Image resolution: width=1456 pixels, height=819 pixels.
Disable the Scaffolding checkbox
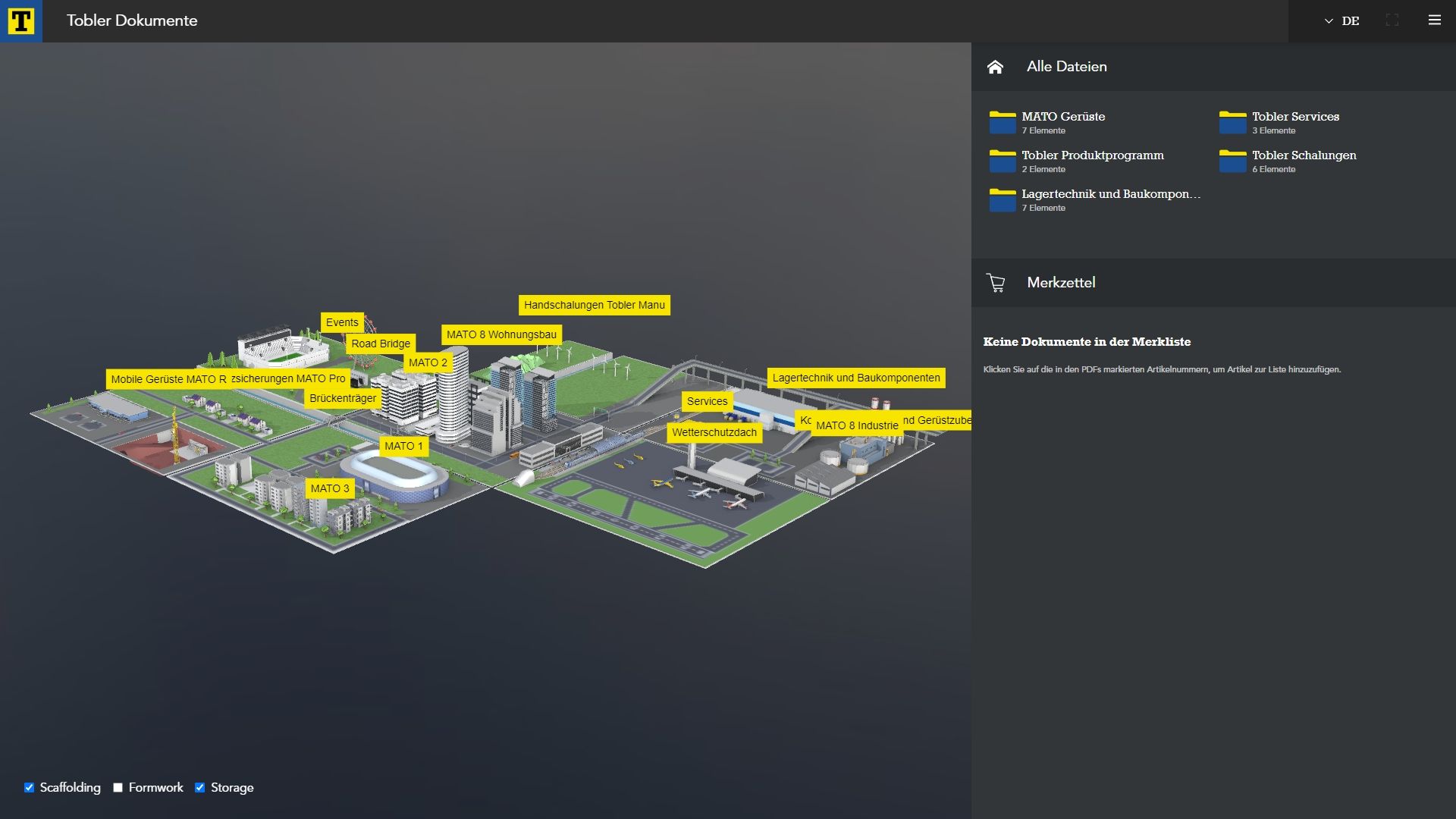pyautogui.click(x=29, y=788)
